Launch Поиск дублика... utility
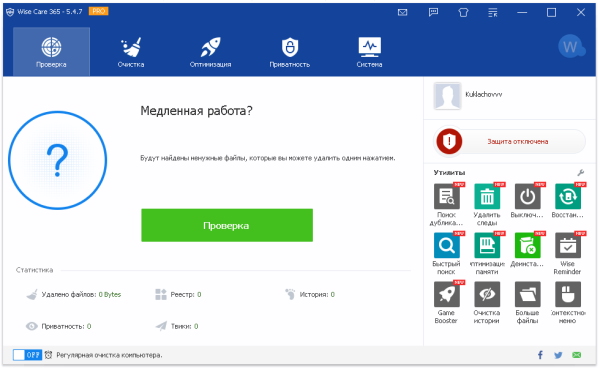 447,205
